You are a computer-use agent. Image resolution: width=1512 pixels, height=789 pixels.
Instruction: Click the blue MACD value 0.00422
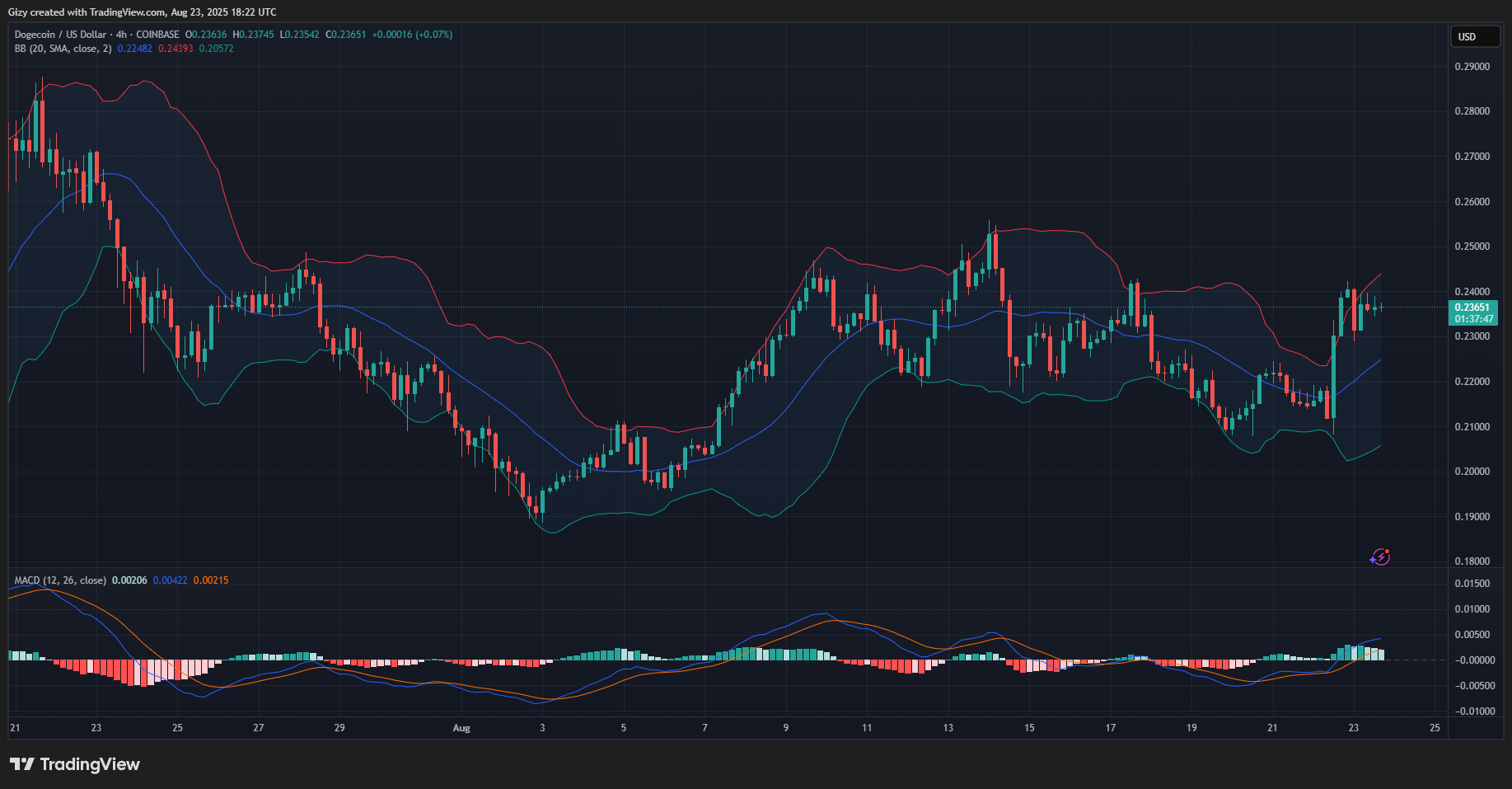point(170,580)
